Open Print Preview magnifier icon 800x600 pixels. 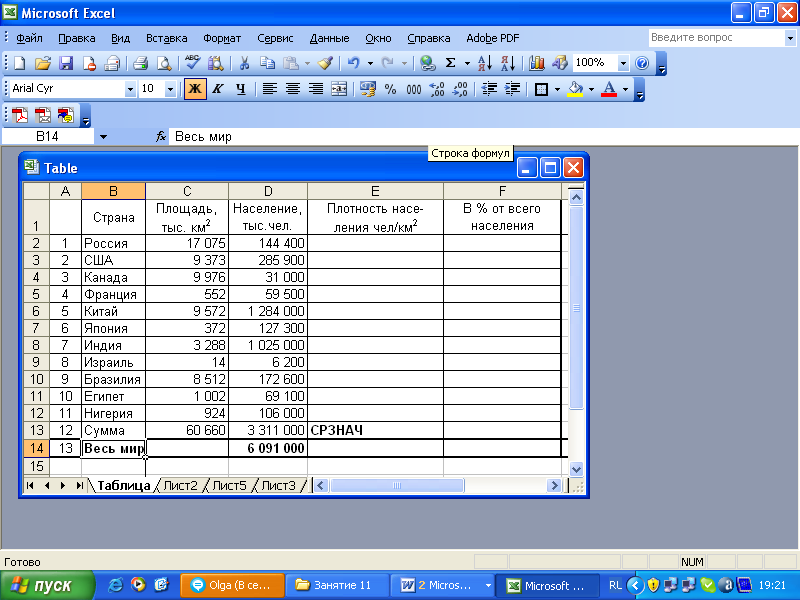pyautogui.click(x=164, y=63)
